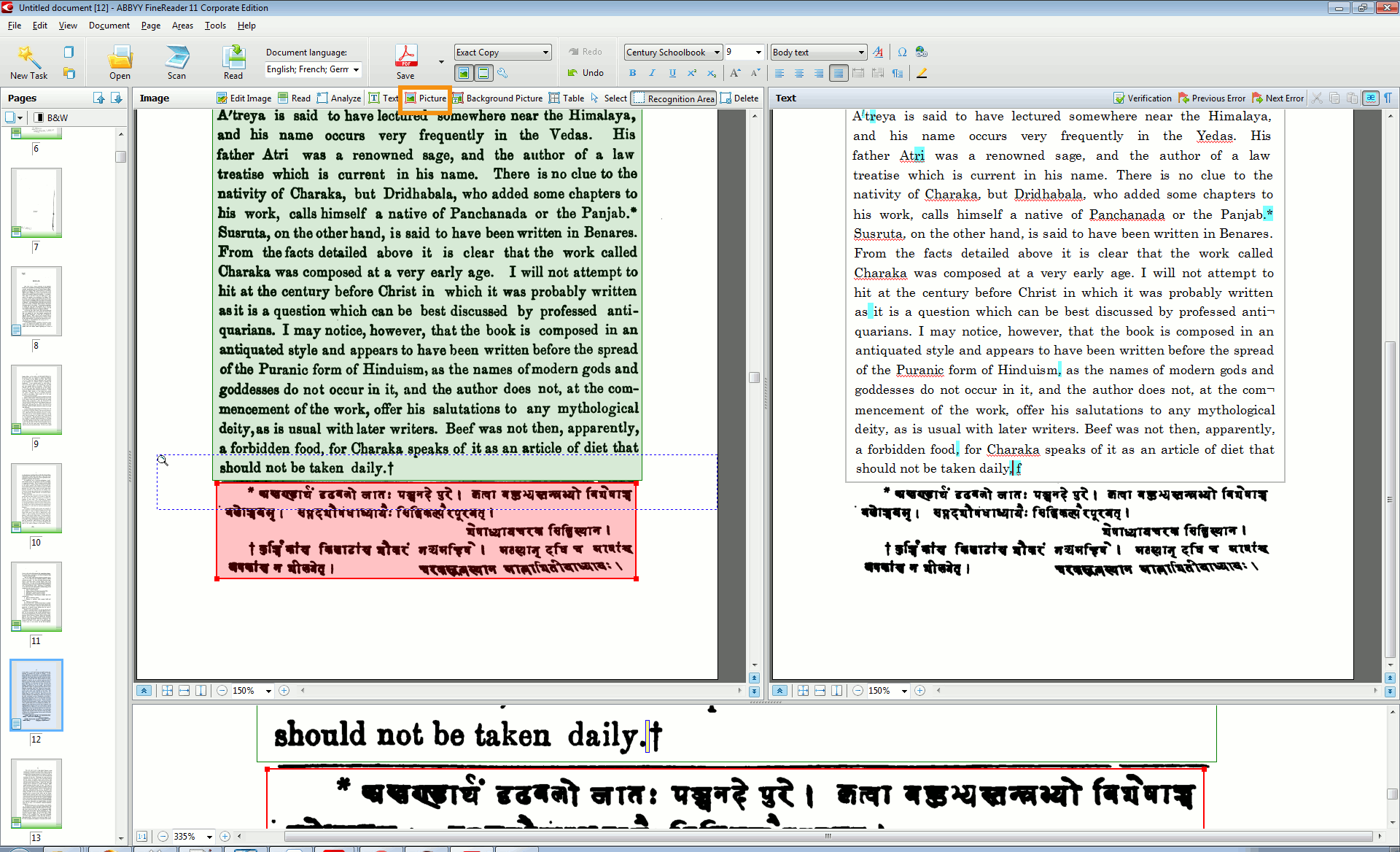Move page up in the Pages panel

click(98, 98)
